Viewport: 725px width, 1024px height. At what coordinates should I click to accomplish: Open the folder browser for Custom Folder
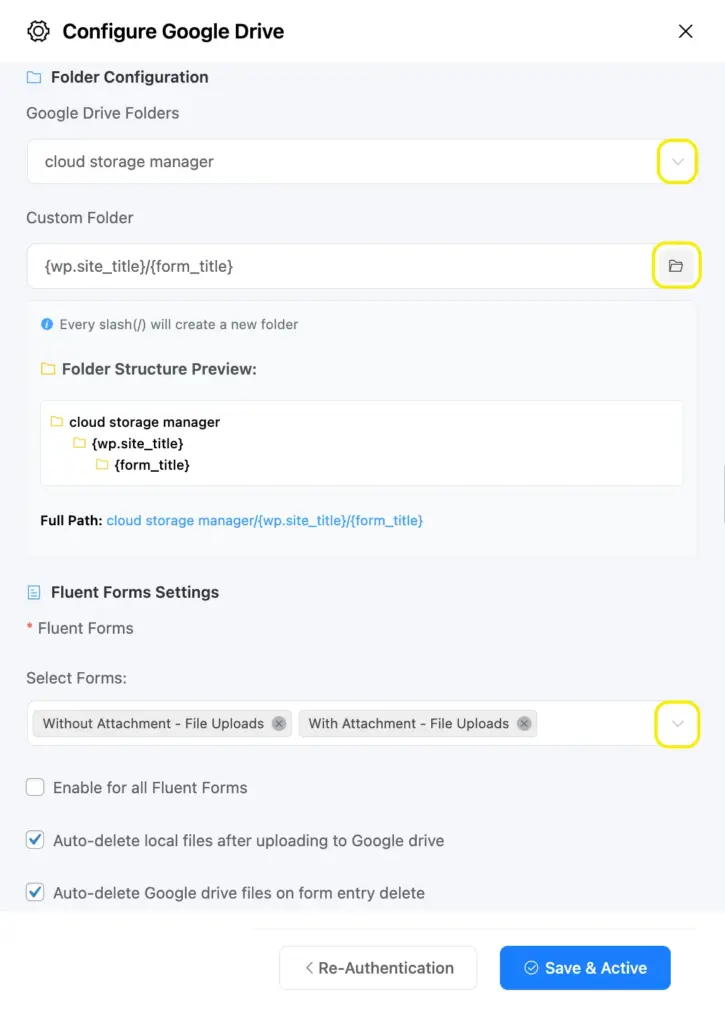point(677,266)
